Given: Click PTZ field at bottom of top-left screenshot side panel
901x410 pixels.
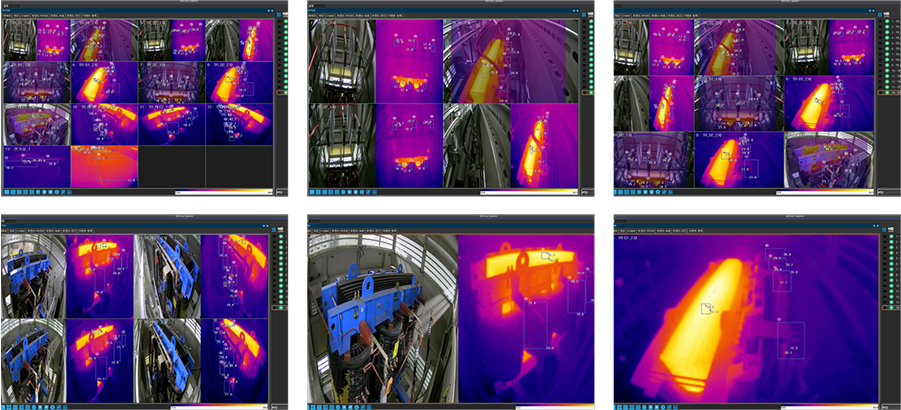Looking at the screenshot, I should 282,192.
